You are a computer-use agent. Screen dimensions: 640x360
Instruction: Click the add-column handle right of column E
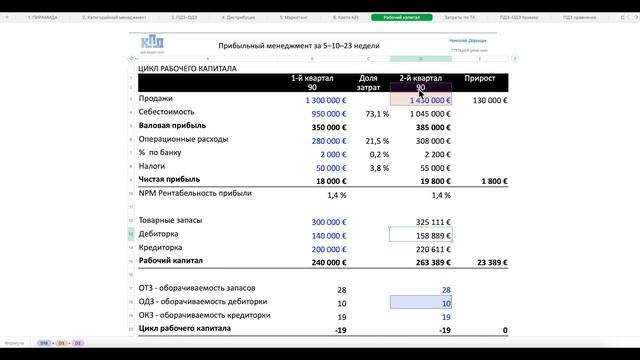click(x=515, y=58)
